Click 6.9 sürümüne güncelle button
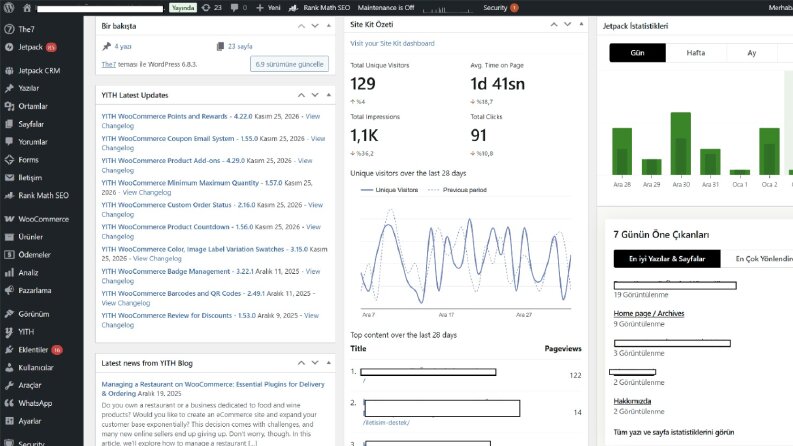 pyautogui.click(x=289, y=64)
